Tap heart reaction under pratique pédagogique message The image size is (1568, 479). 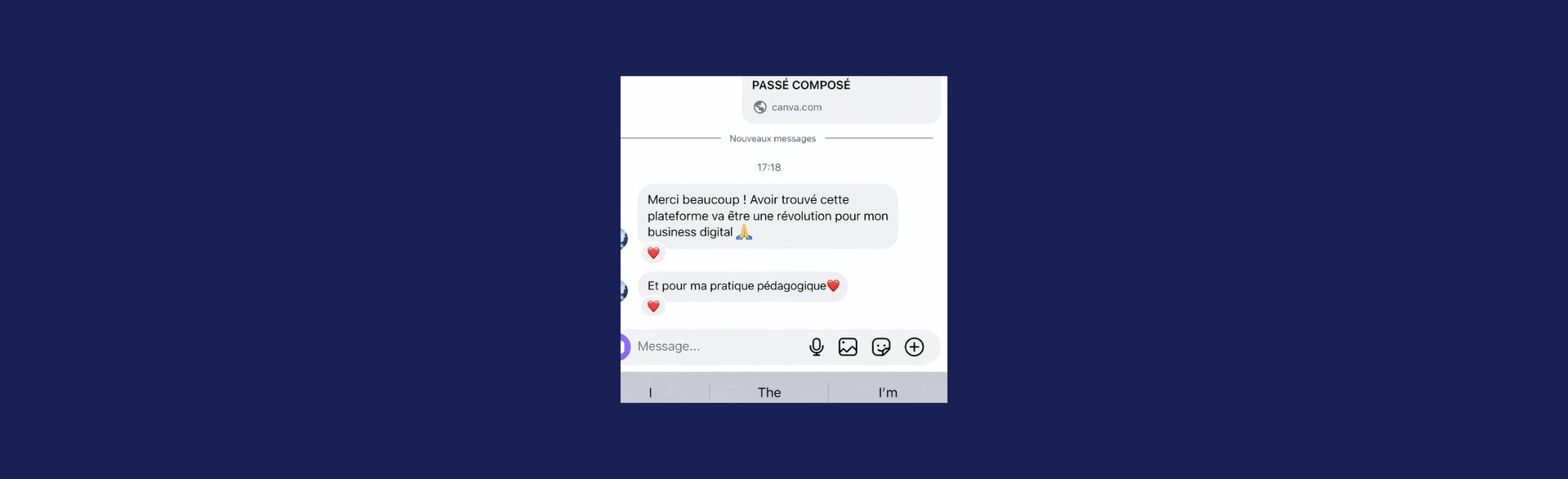[653, 307]
